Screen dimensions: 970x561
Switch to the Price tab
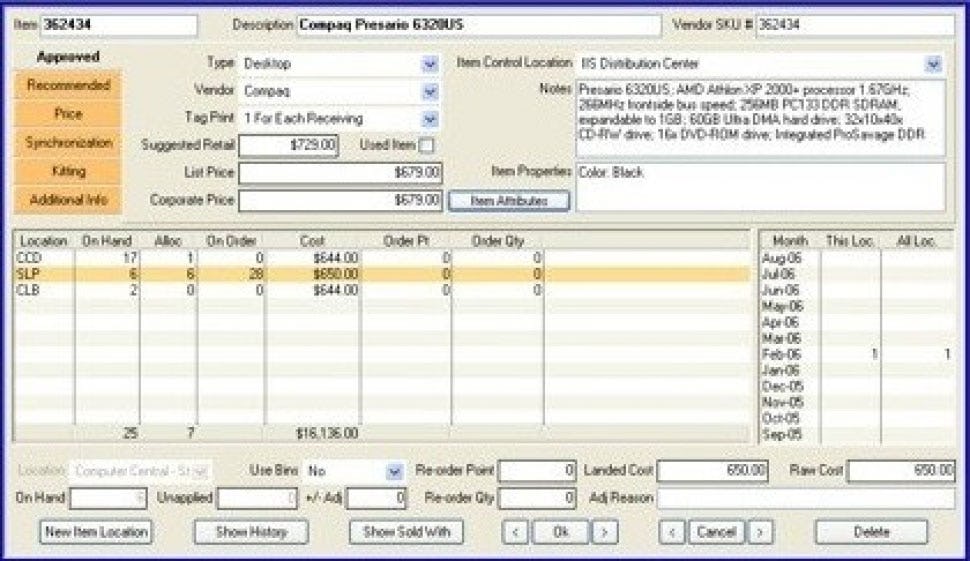point(68,114)
